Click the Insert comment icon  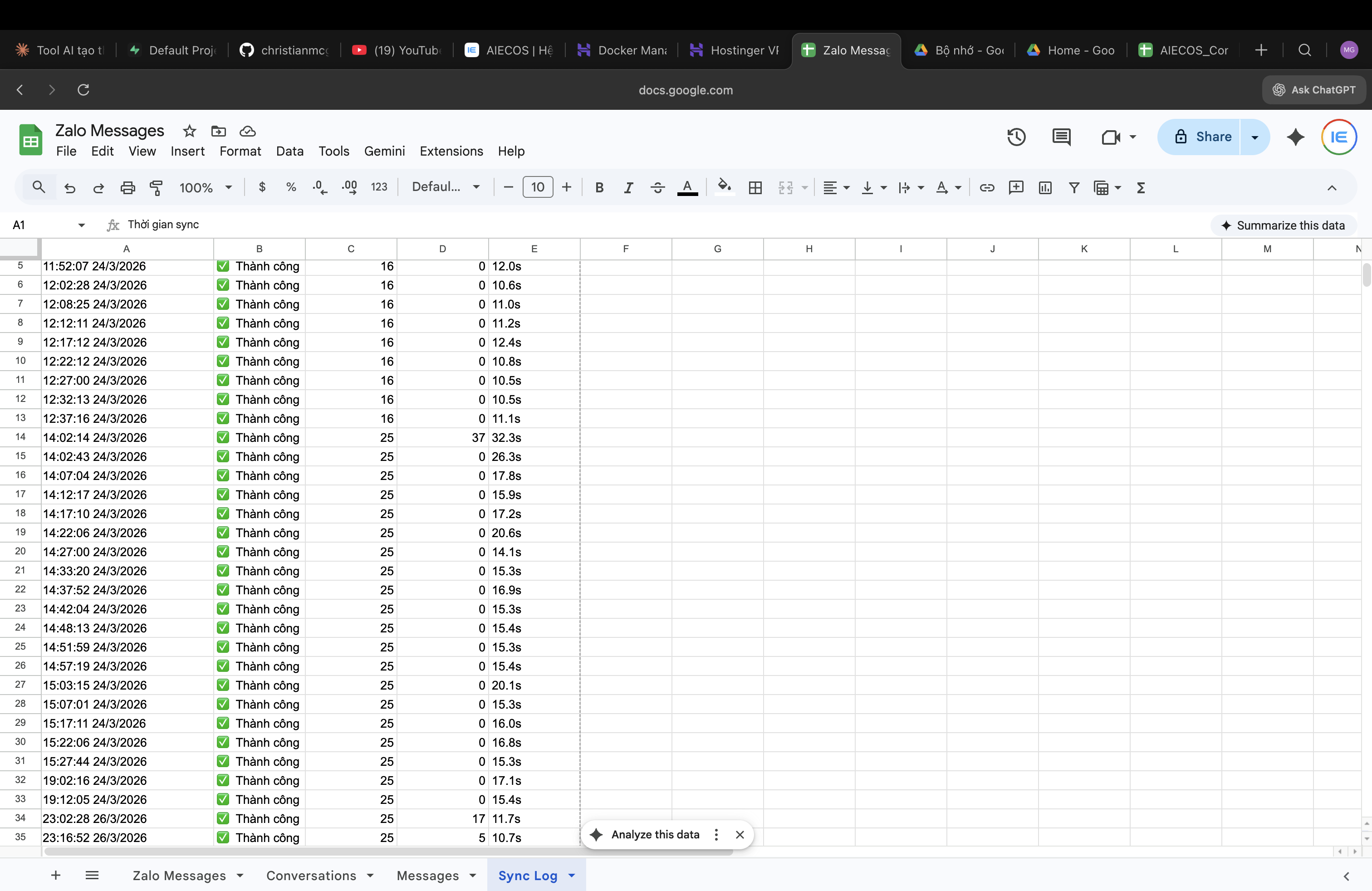(1016, 187)
